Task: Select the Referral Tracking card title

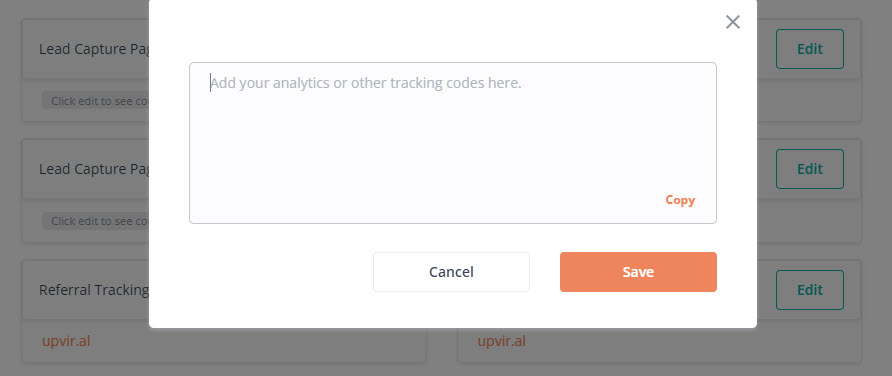Action: point(94,290)
